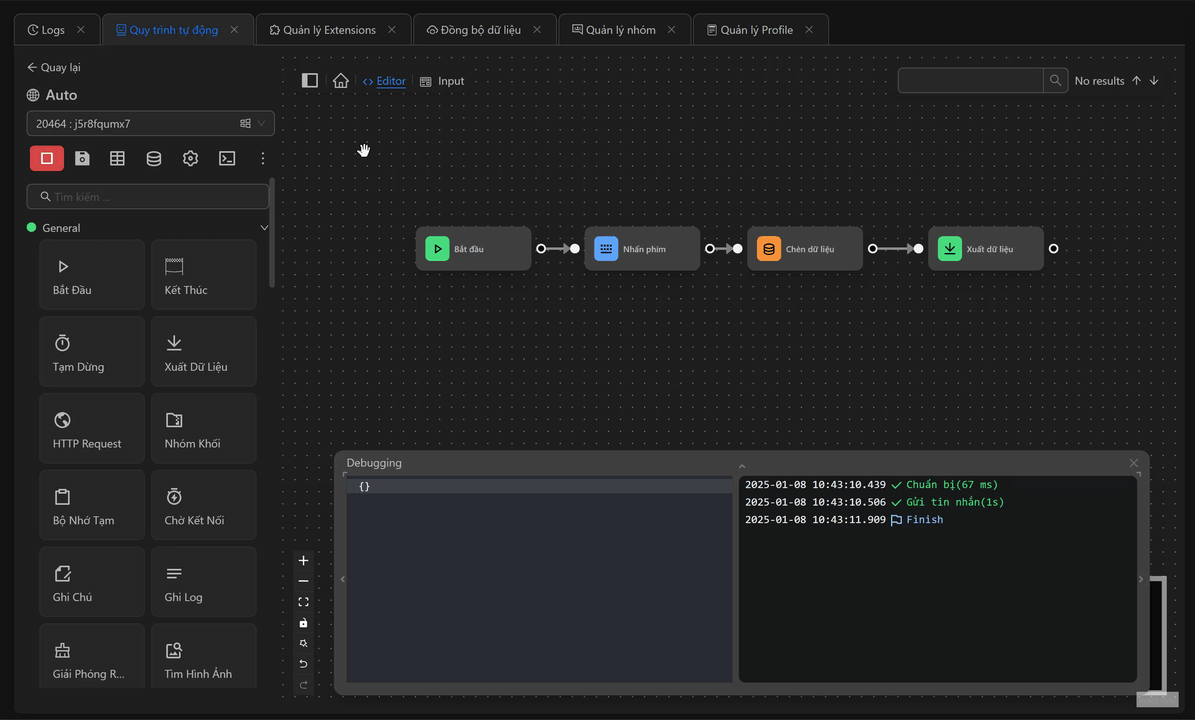Open the database icon in the sidebar toolbar
Viewport: 1195px width, 720px height.
(x=154, y=158)
